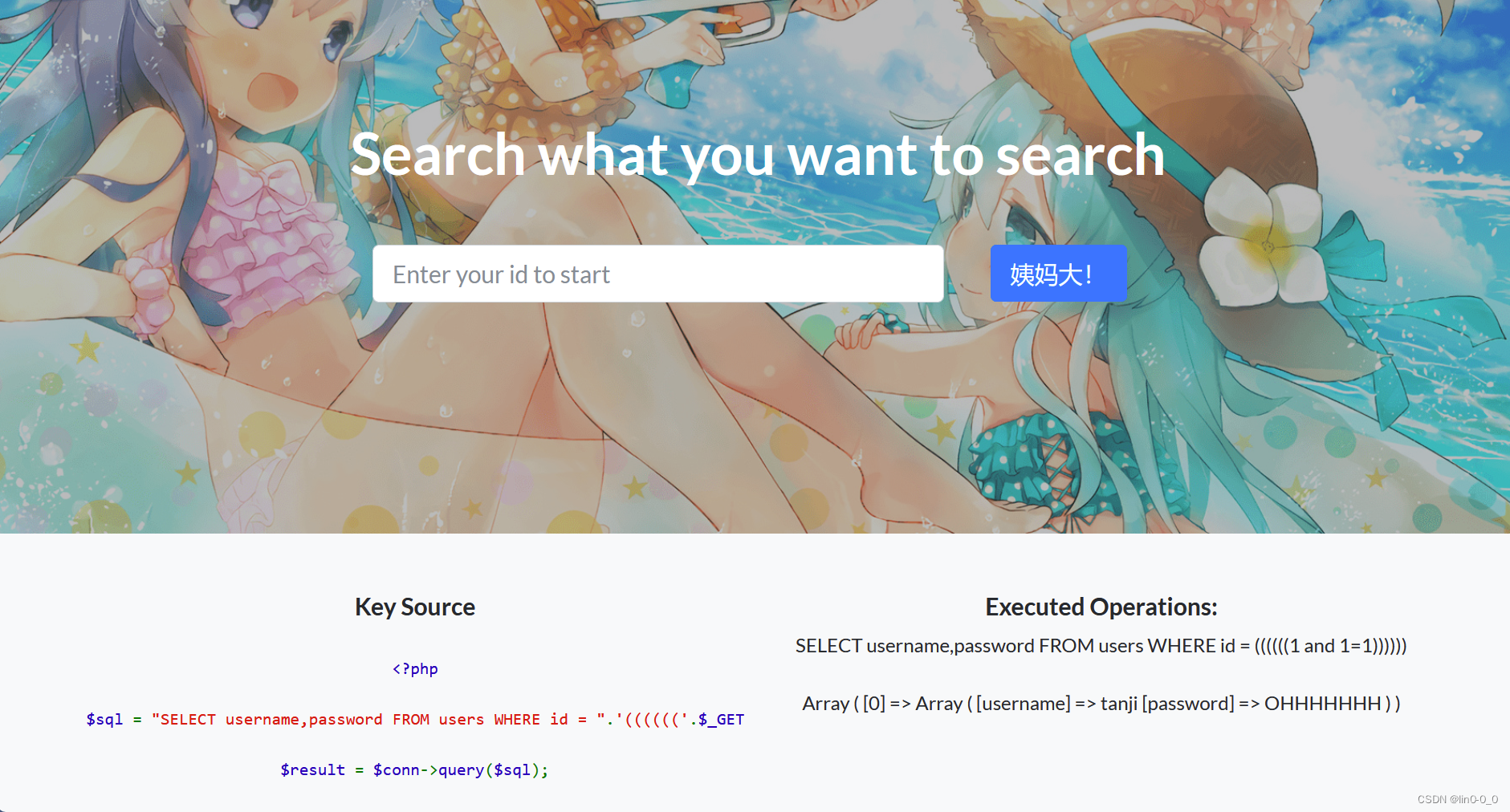
Task: Click the "tanji" username value in output
Action: [1118, 704]
